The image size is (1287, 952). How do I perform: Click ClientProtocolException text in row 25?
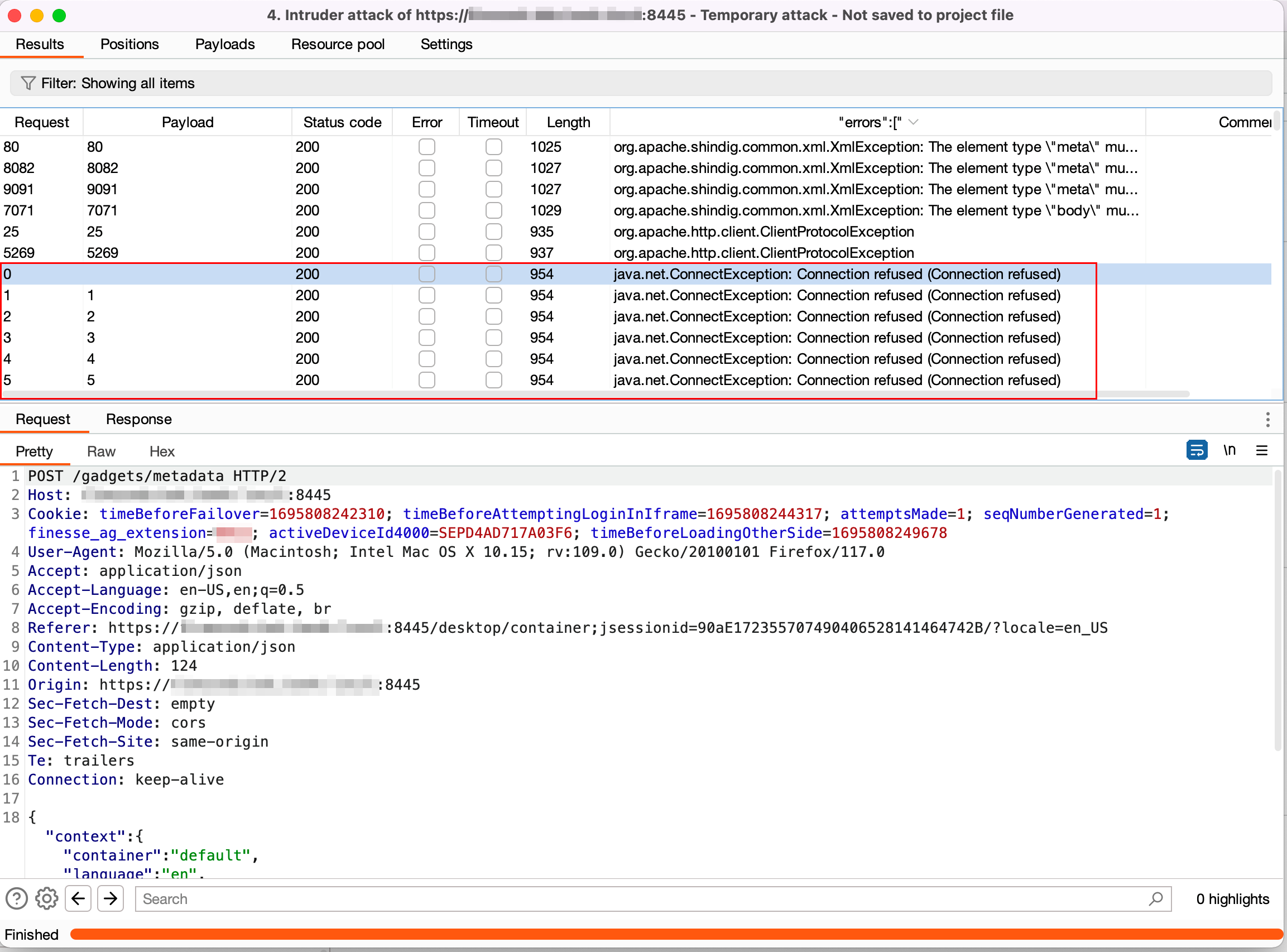click(x=763, y=232)
